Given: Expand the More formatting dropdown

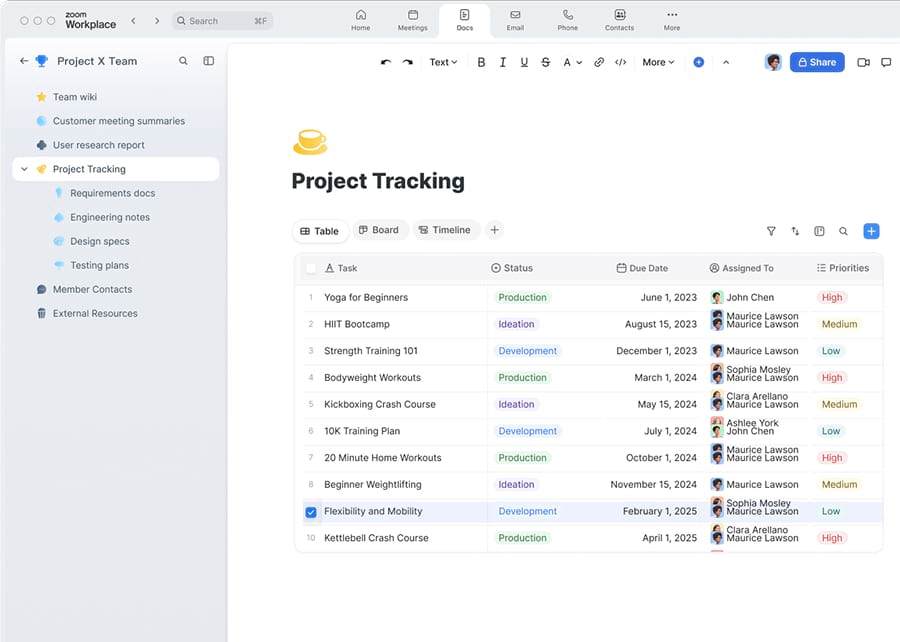Looking at the screenshot, I should point(658,62).
